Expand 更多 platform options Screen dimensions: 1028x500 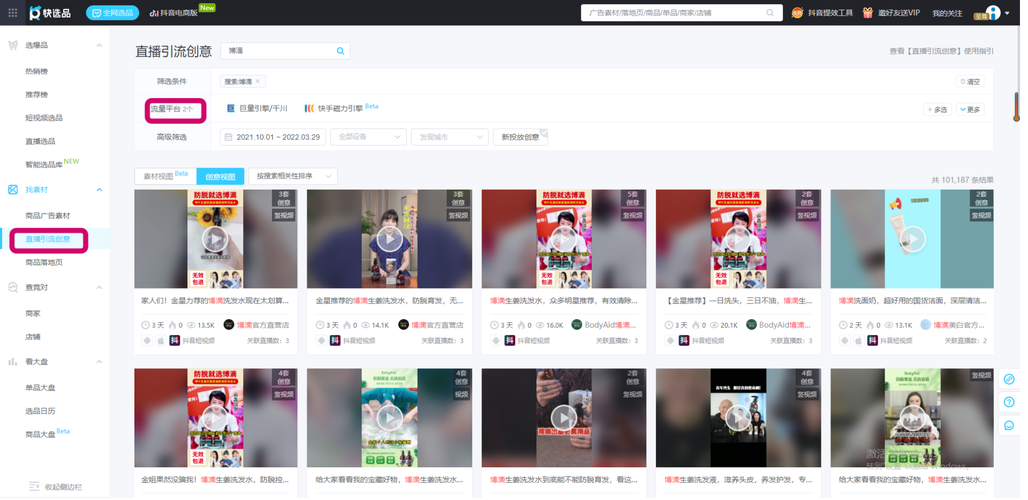970,109
